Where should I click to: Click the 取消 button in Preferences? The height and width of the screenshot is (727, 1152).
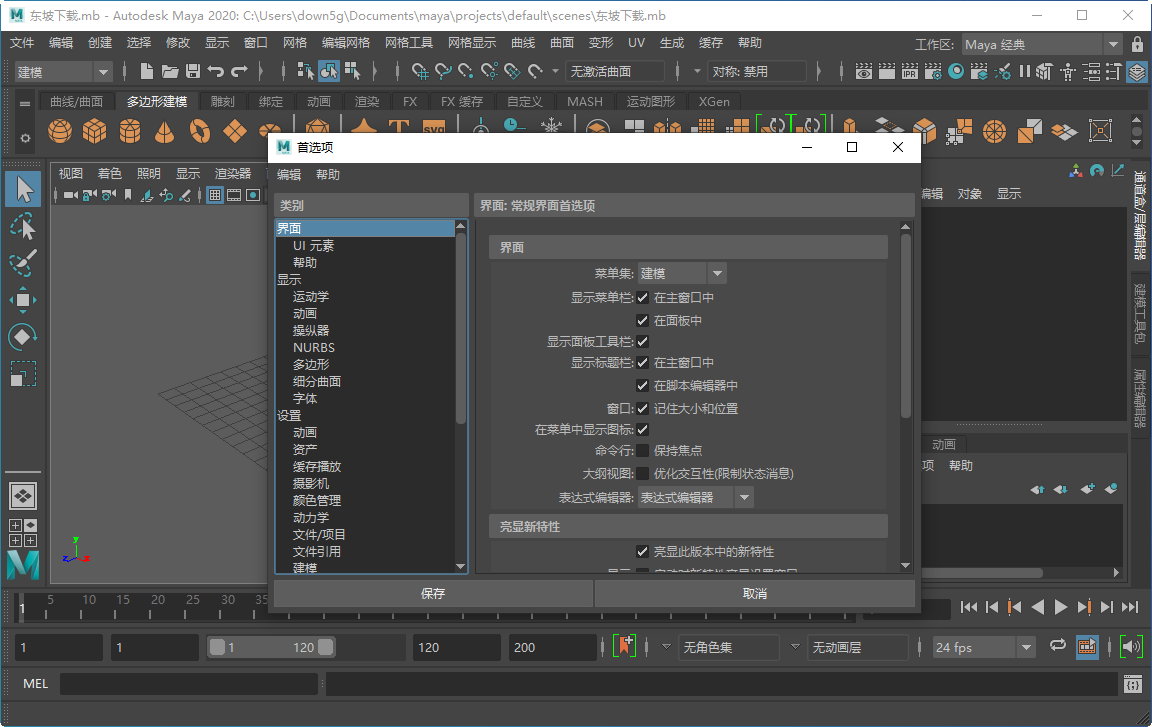tap(755, 593)
